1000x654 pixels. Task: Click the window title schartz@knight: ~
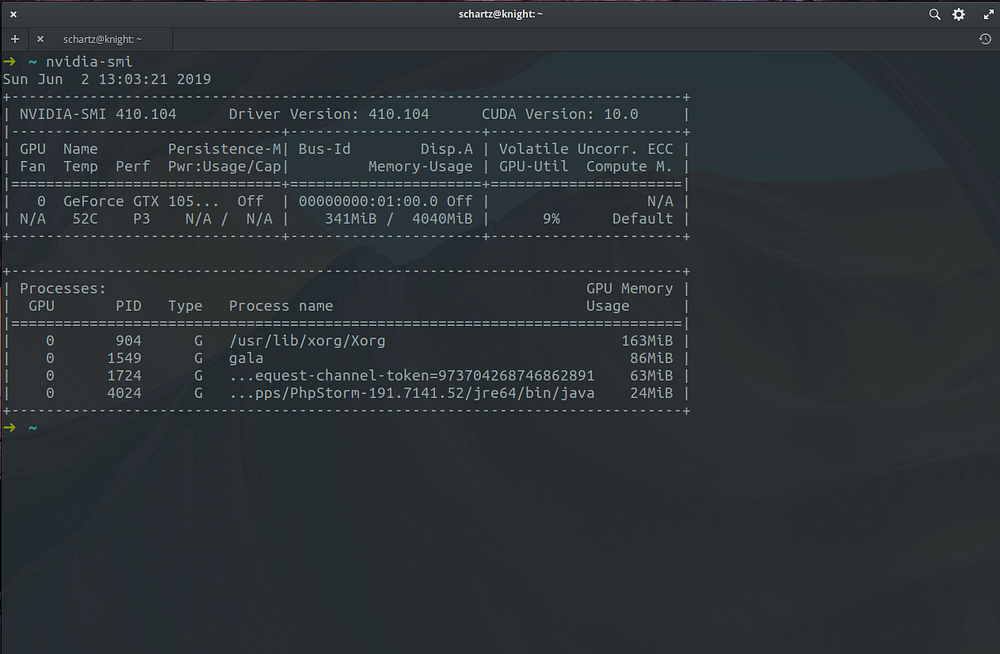tap(500, 14)
